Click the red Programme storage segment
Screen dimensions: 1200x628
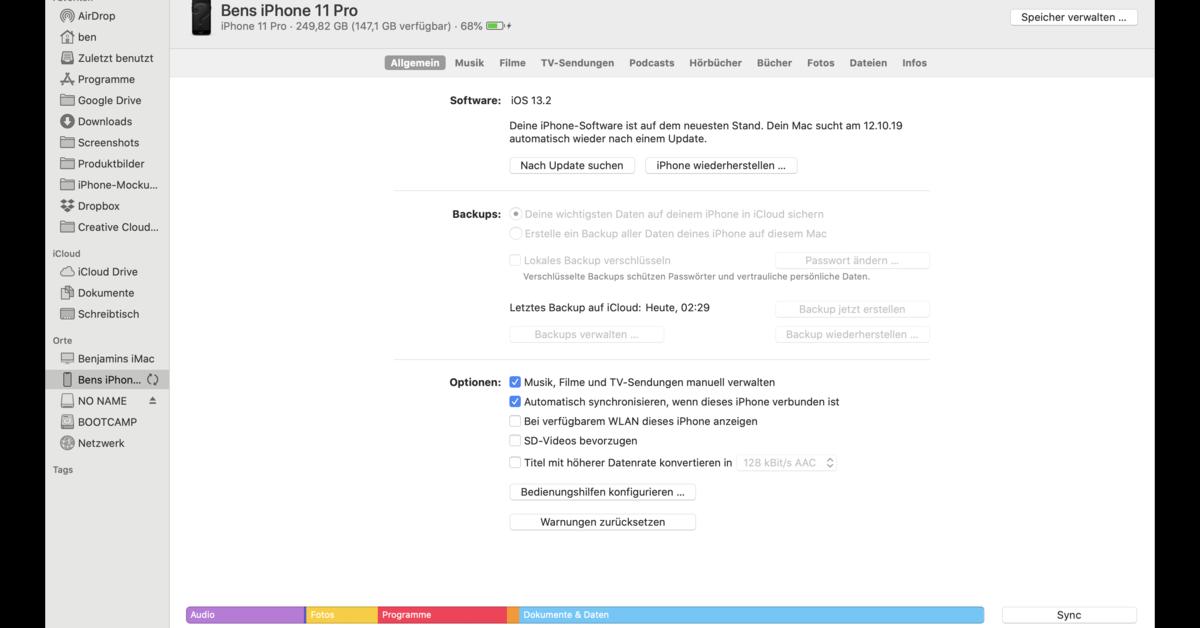pyautogui.click(x=442, y=615)
